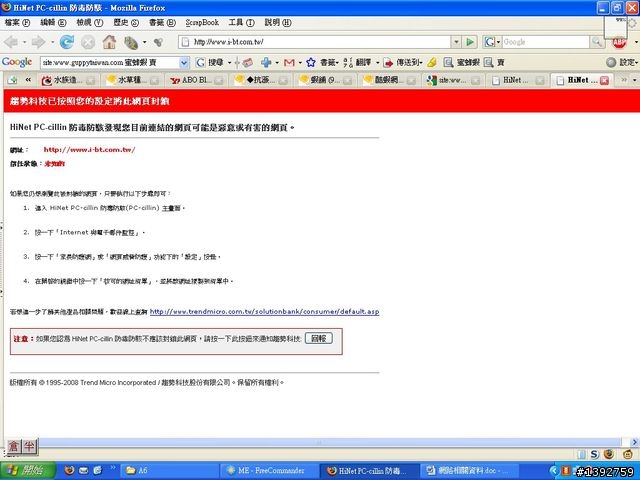Click the Forward navigation arrow

pos(38,42)
